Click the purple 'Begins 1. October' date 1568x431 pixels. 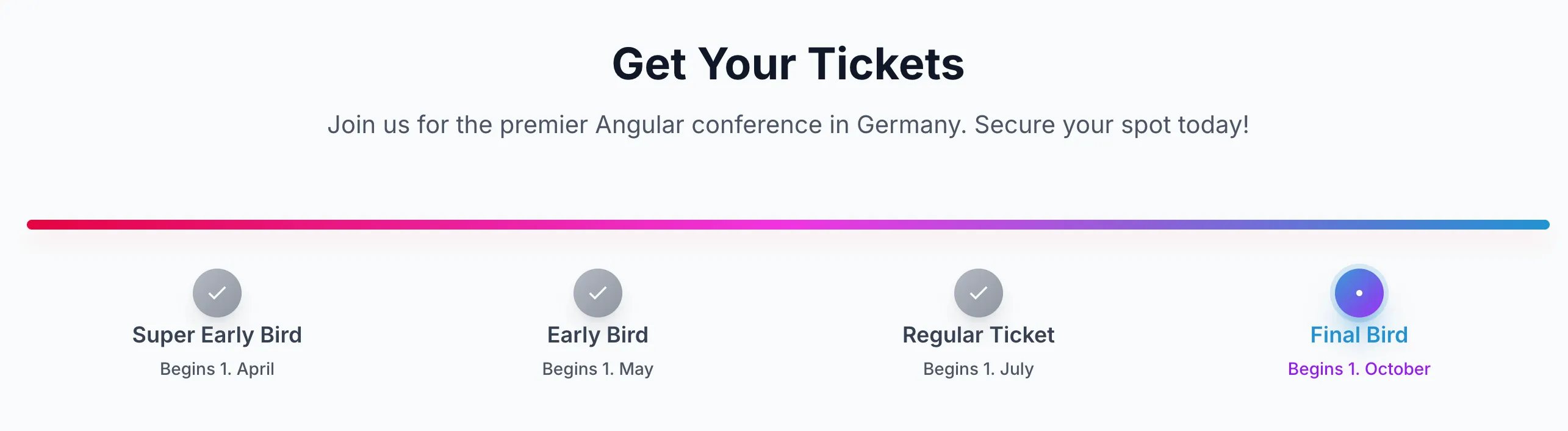coord(1359,369)
